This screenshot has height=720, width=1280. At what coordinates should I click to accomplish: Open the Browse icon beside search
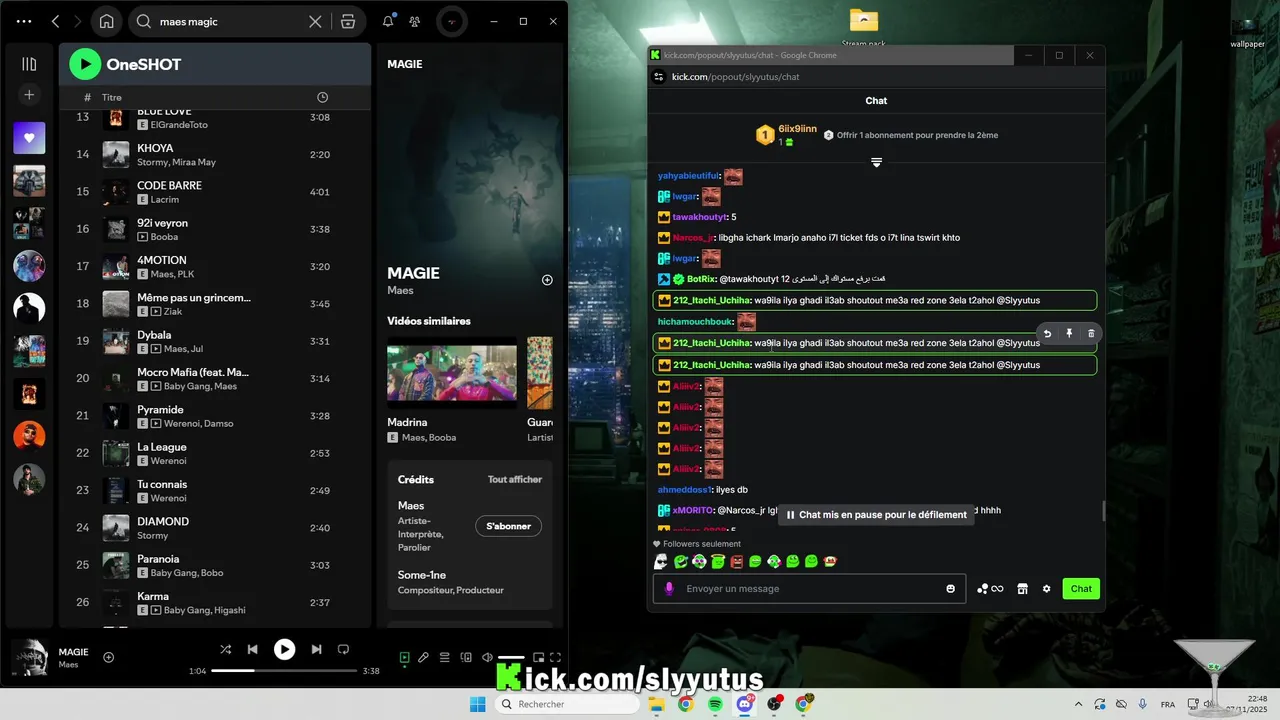(348, 21)
